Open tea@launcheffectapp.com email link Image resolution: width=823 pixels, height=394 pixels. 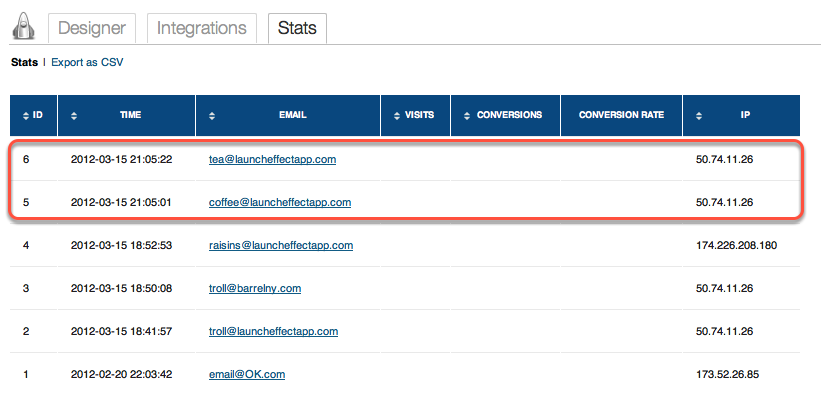(x=272, y=159)
